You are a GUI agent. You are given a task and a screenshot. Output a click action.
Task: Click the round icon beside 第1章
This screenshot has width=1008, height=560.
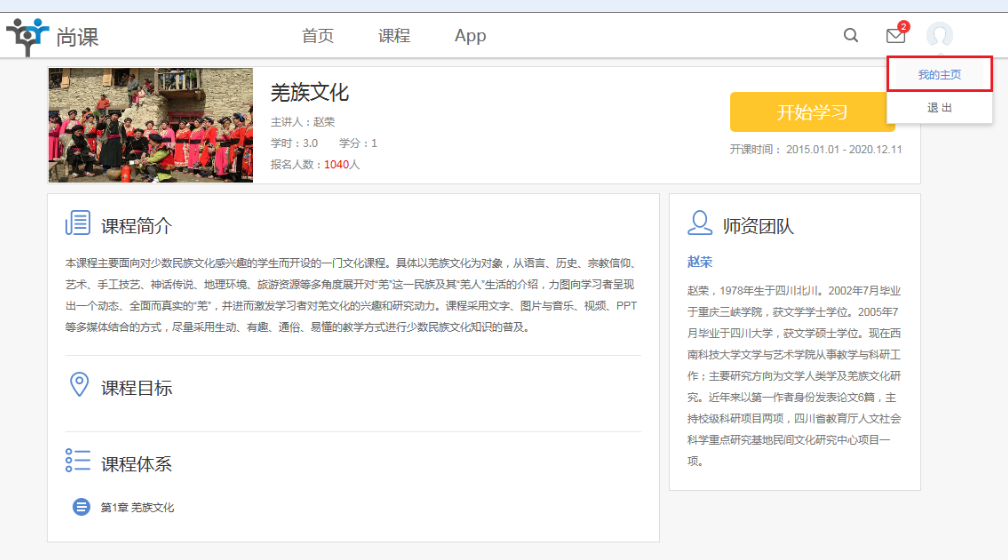click(x=82, y=507)
